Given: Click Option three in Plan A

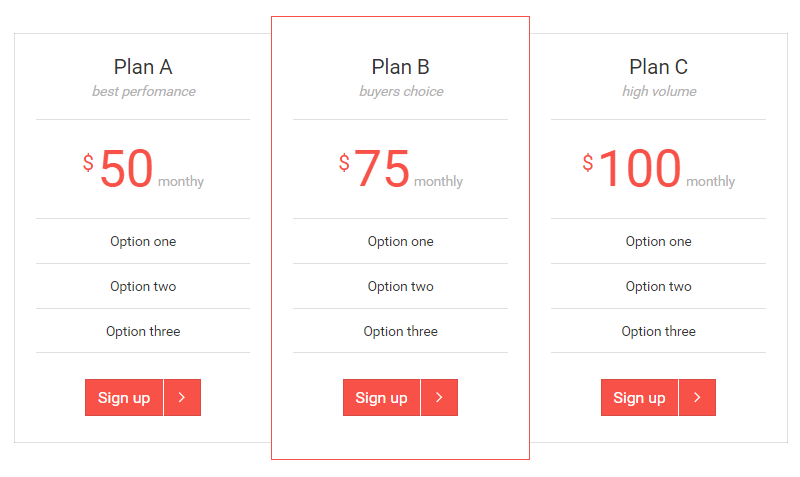Looking at the screenshot, I should pos(143,331).
